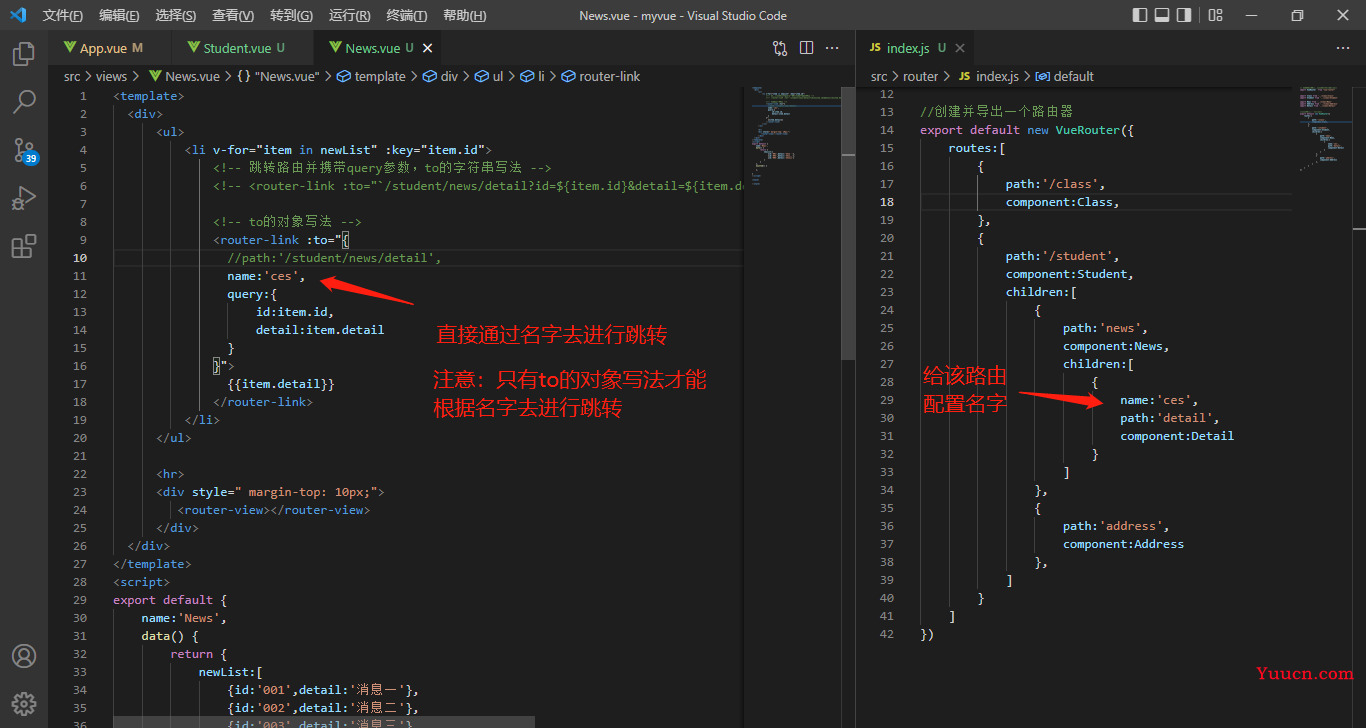Click 'router-link' breadcrumb segment
This screenshot has height=728, width=1366.
point(600,76)
